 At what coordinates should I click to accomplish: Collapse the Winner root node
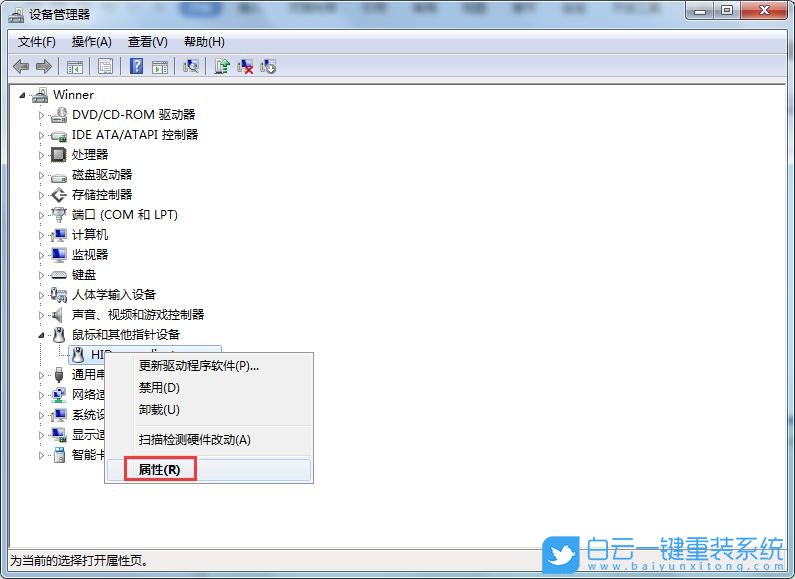[x=22, y=95]
